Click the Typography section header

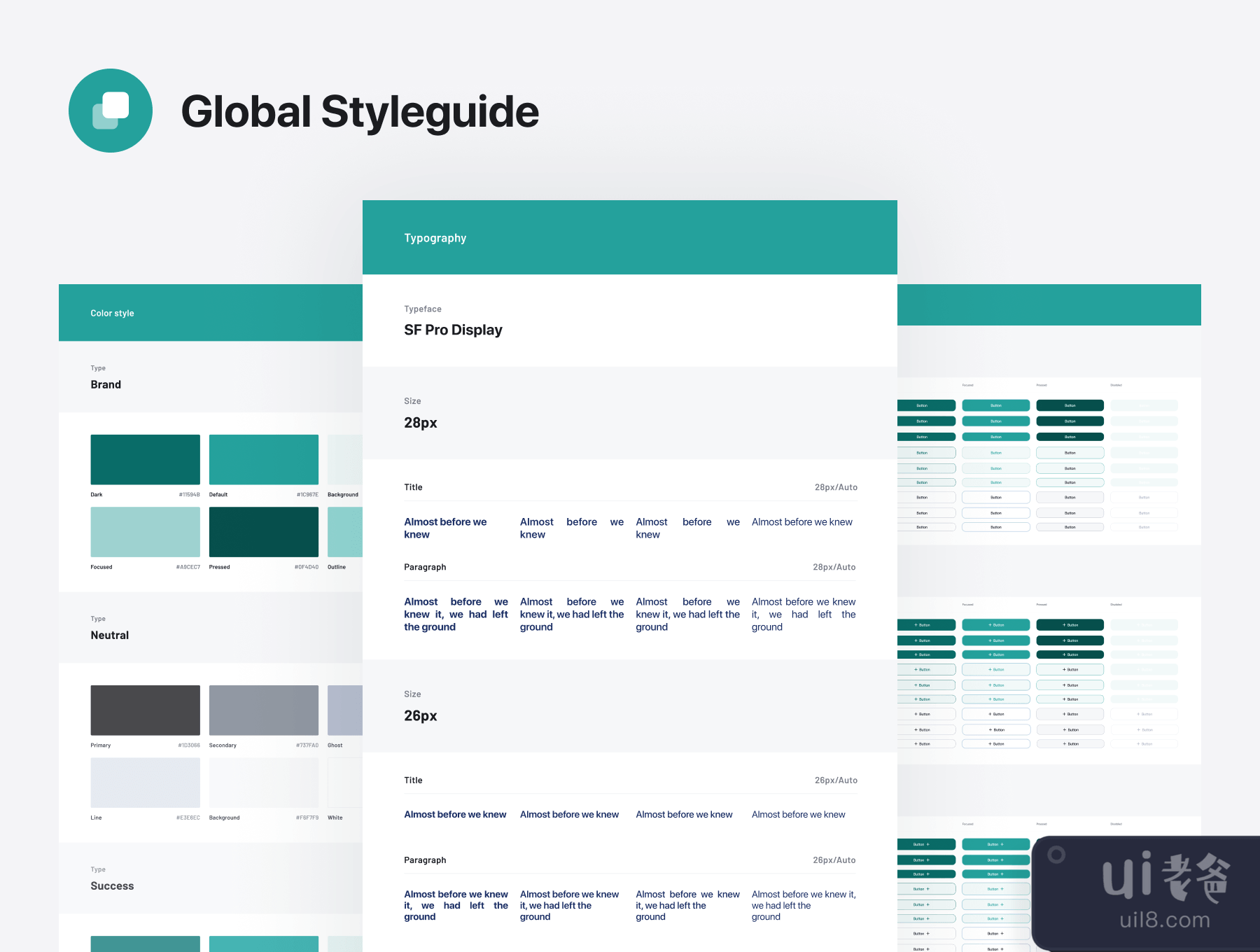coord(435,238)
